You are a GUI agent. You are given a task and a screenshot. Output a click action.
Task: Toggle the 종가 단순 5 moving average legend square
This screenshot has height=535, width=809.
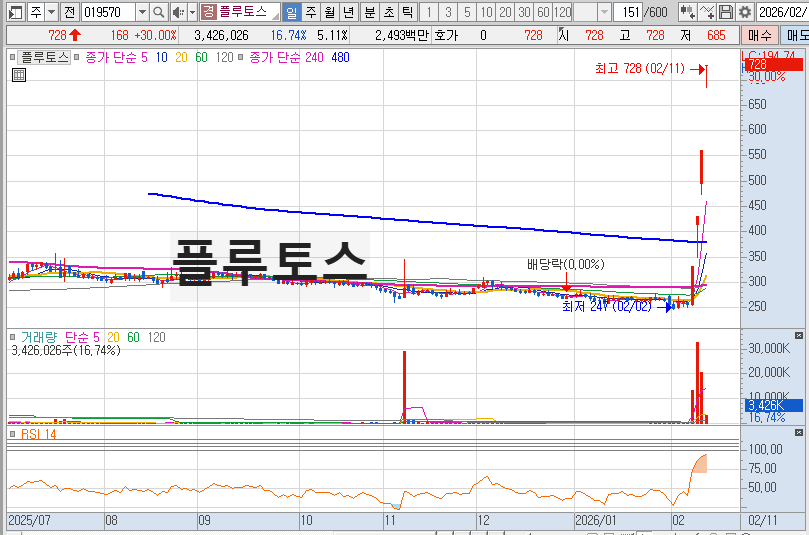[76, 57]
